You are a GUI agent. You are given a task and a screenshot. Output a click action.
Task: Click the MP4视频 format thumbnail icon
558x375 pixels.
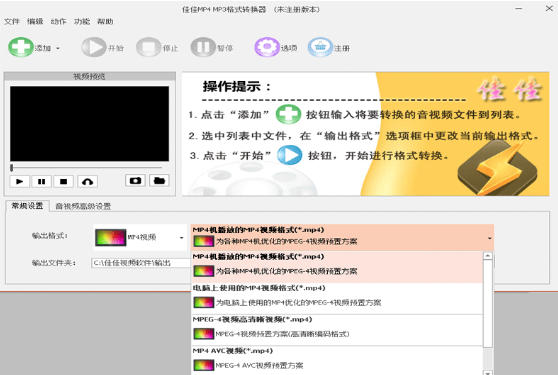point(110,237)
